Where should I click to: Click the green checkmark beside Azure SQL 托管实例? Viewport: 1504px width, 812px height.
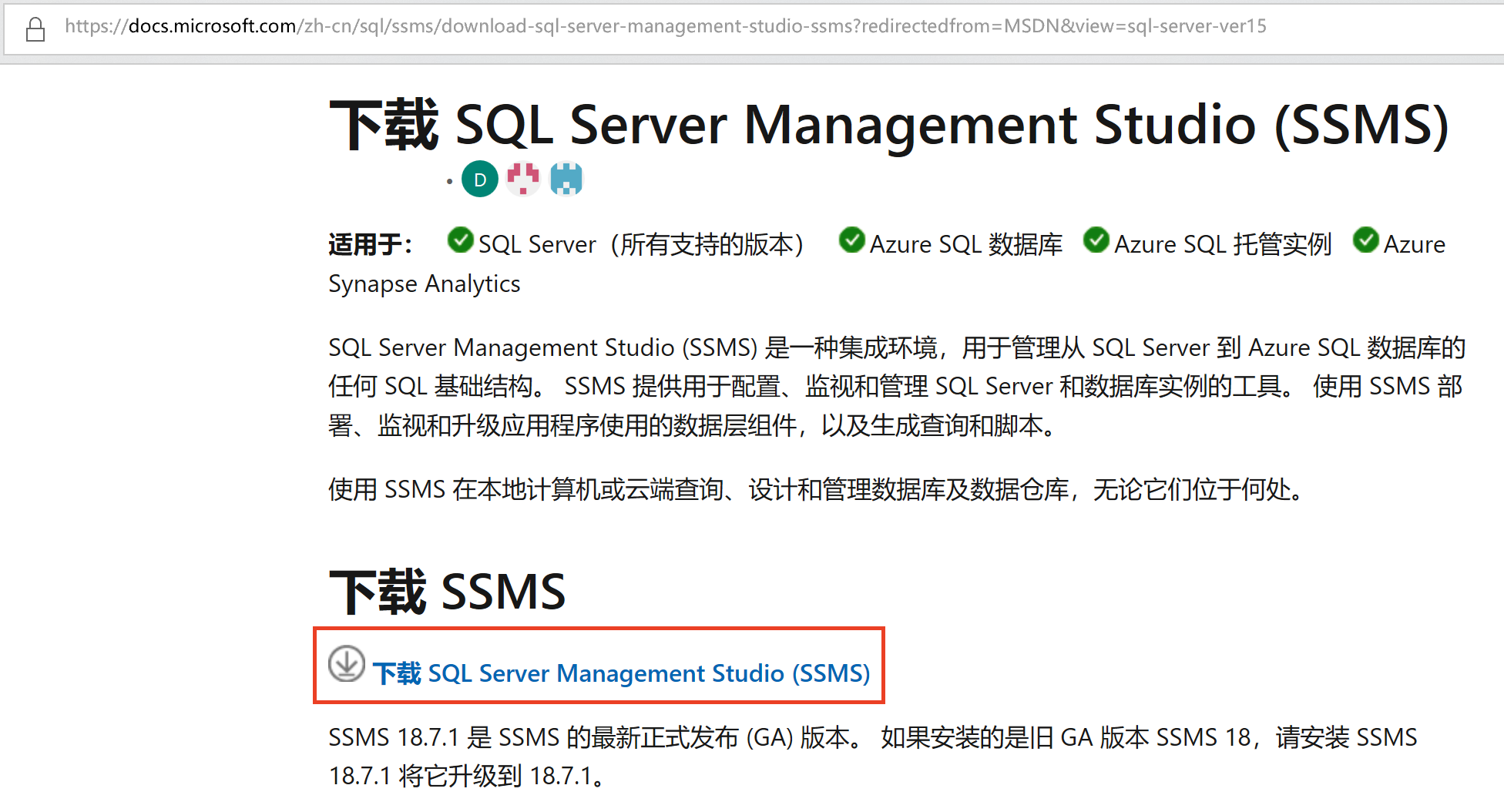[1096, 240]
